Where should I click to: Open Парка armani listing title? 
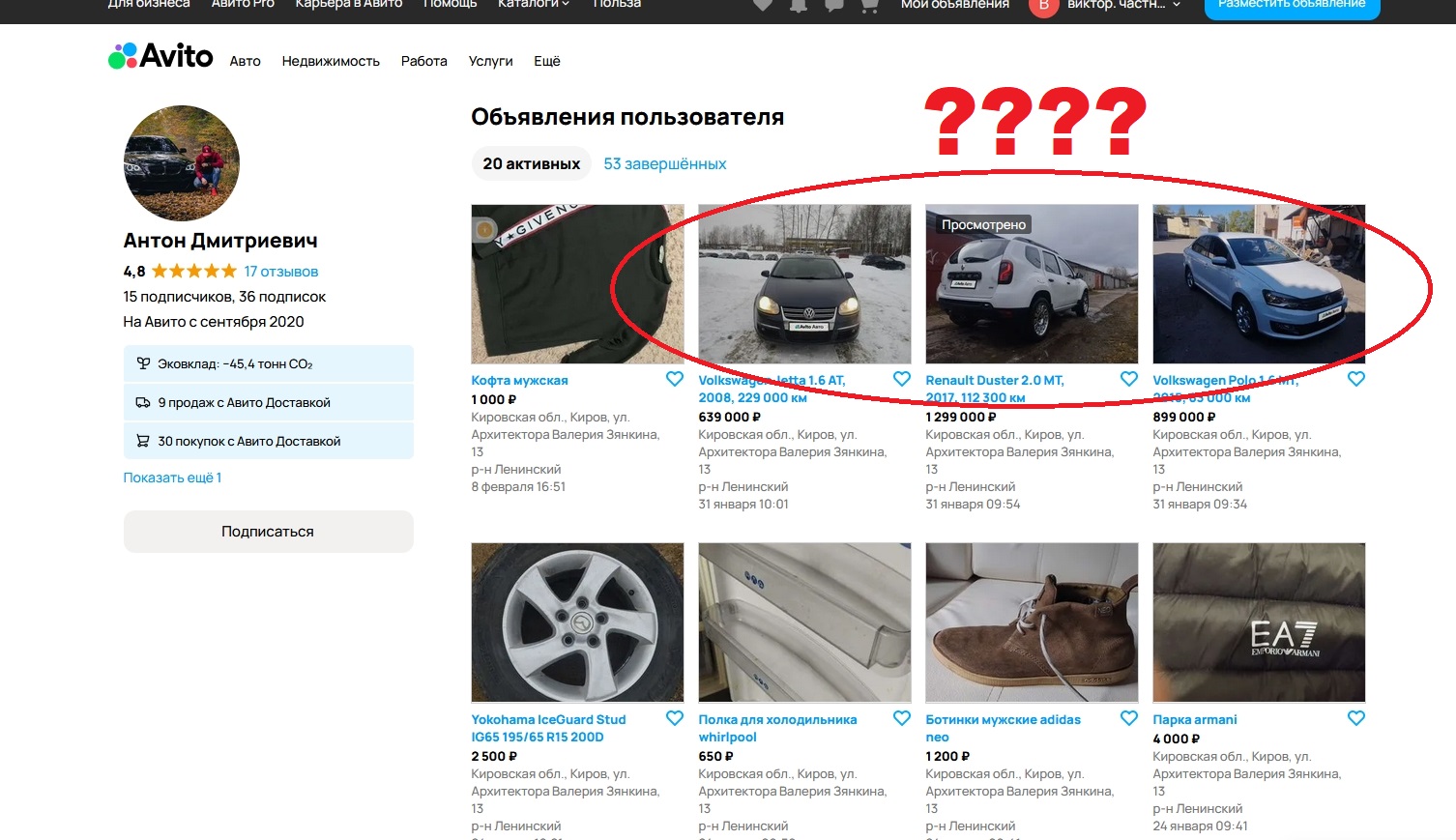coord(1195,720)
